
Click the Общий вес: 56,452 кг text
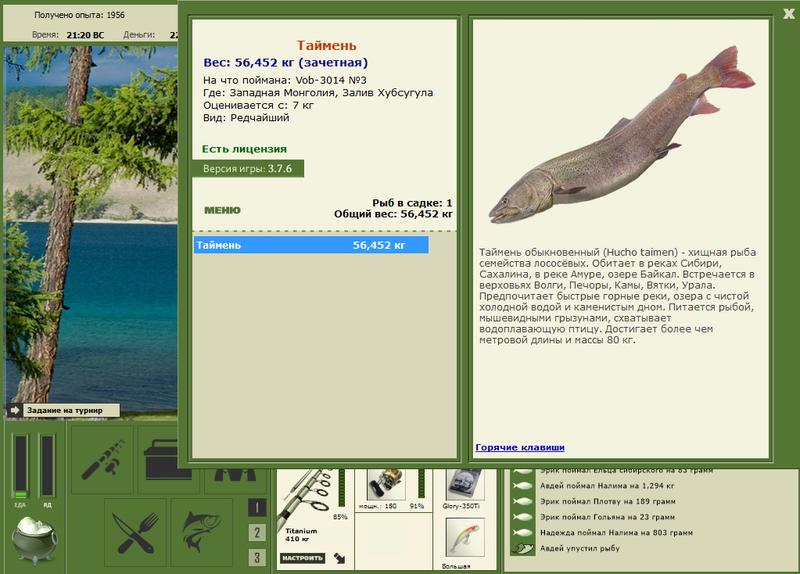click(393, 214)
